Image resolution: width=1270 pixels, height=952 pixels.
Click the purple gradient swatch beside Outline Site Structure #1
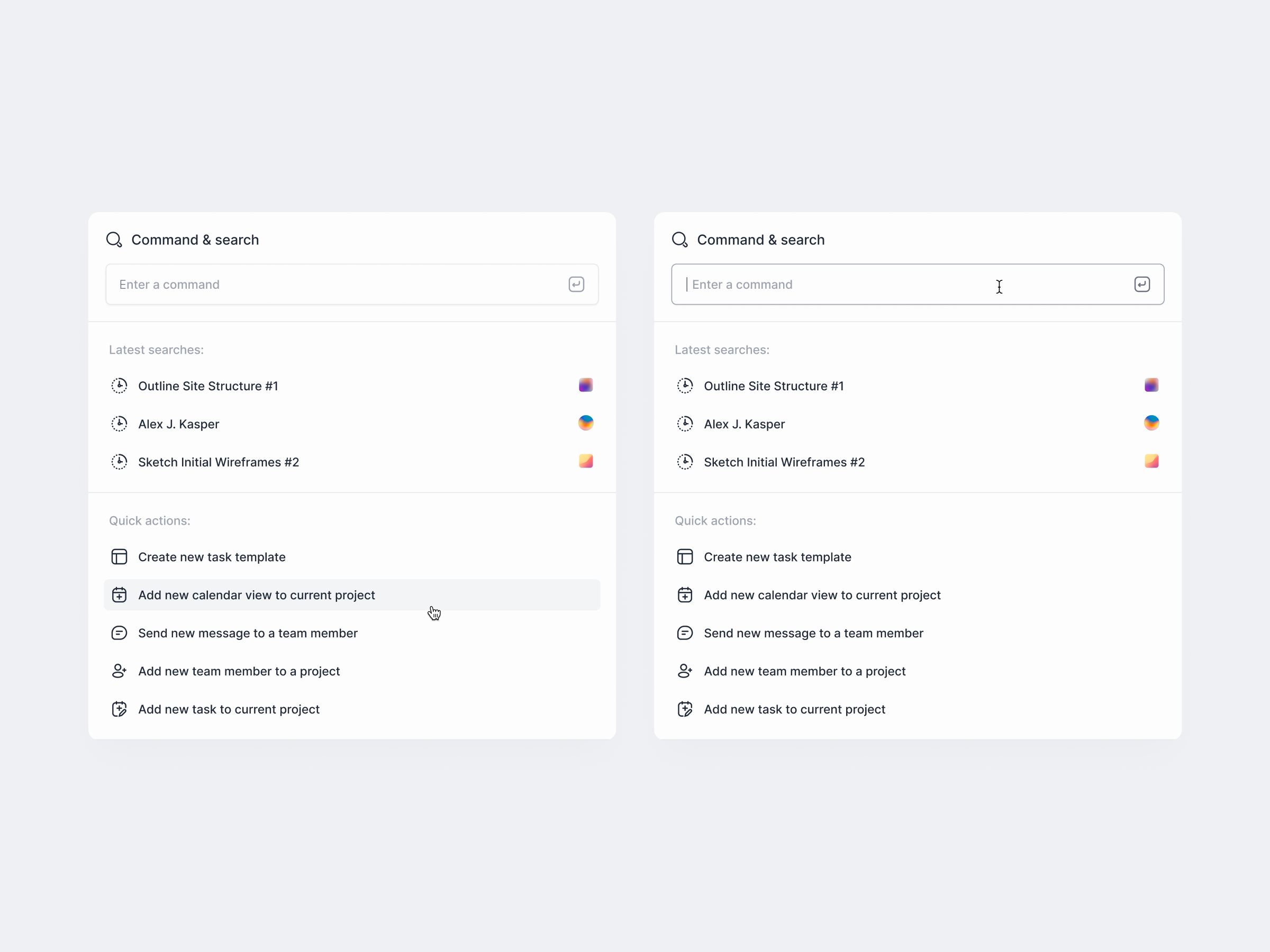(x=585, y=385)
